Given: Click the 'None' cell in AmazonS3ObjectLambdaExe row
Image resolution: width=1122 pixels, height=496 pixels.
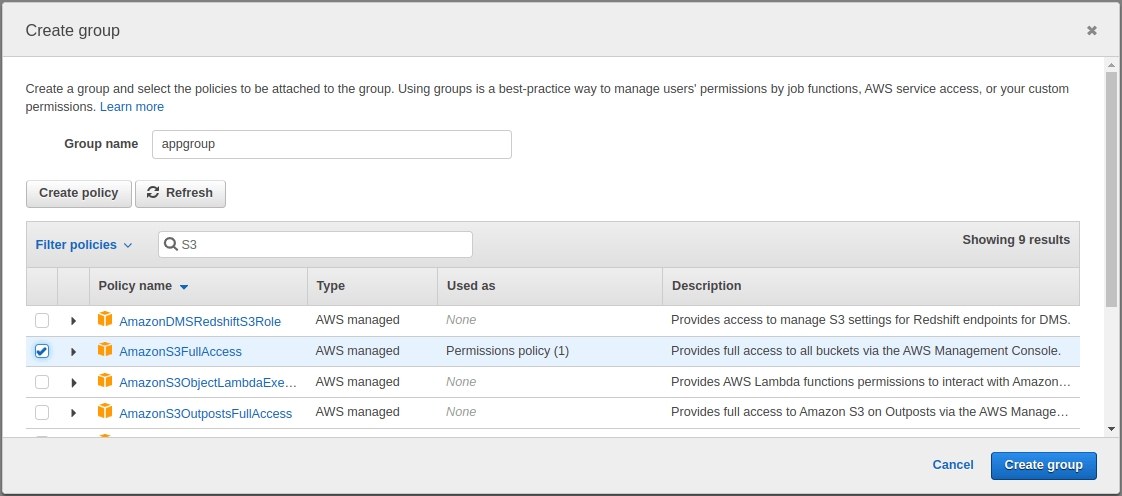Looking at the screenshot, I should [461, 381].
